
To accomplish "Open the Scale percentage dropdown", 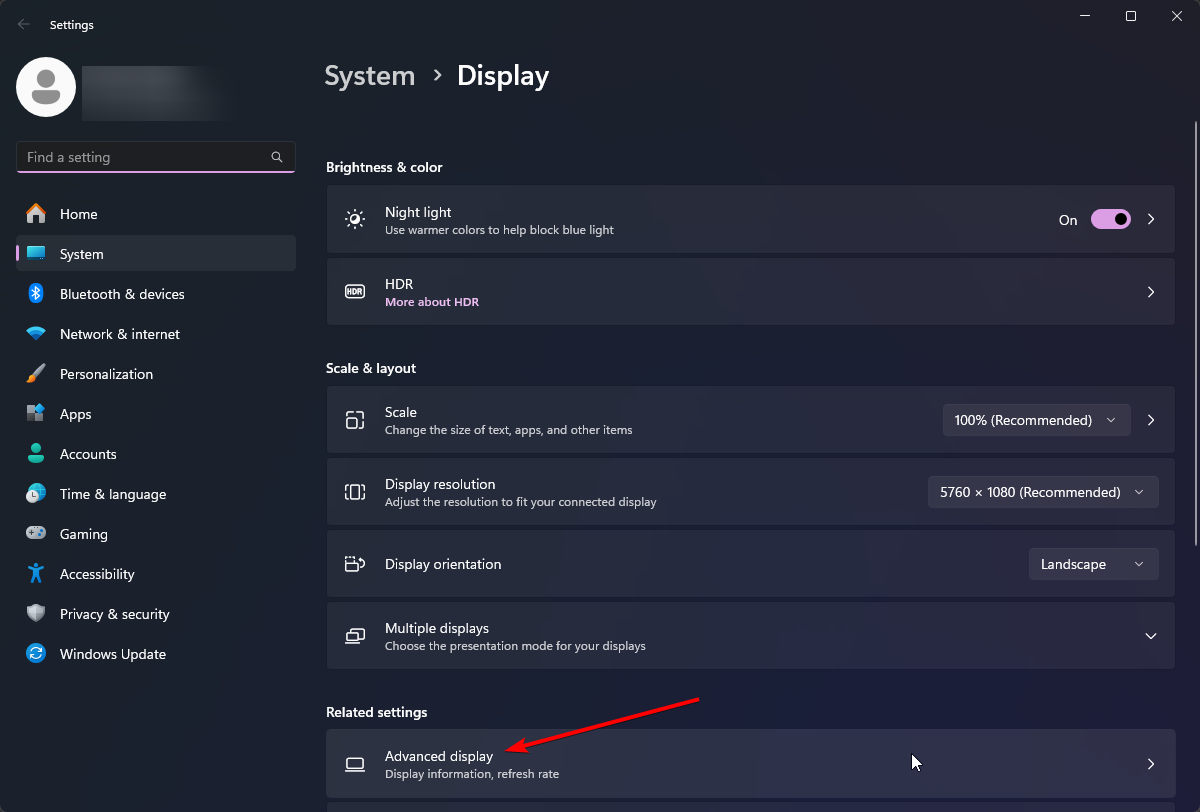I will pyautogui.click(x=1037, y=420).
